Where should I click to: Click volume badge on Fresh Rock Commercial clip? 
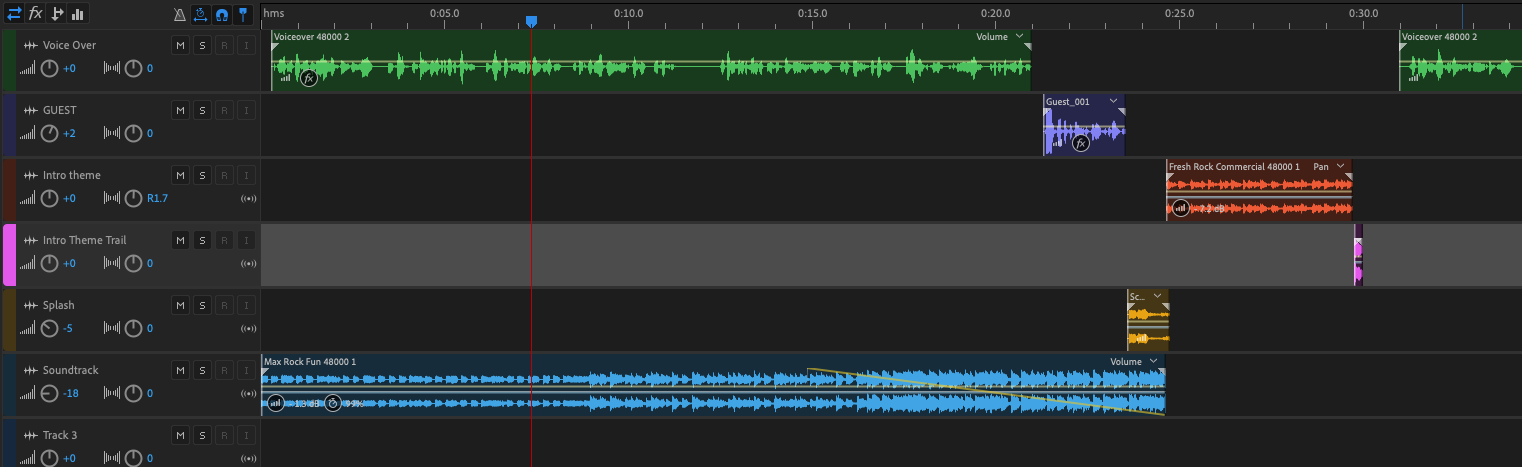[1181, 208]
